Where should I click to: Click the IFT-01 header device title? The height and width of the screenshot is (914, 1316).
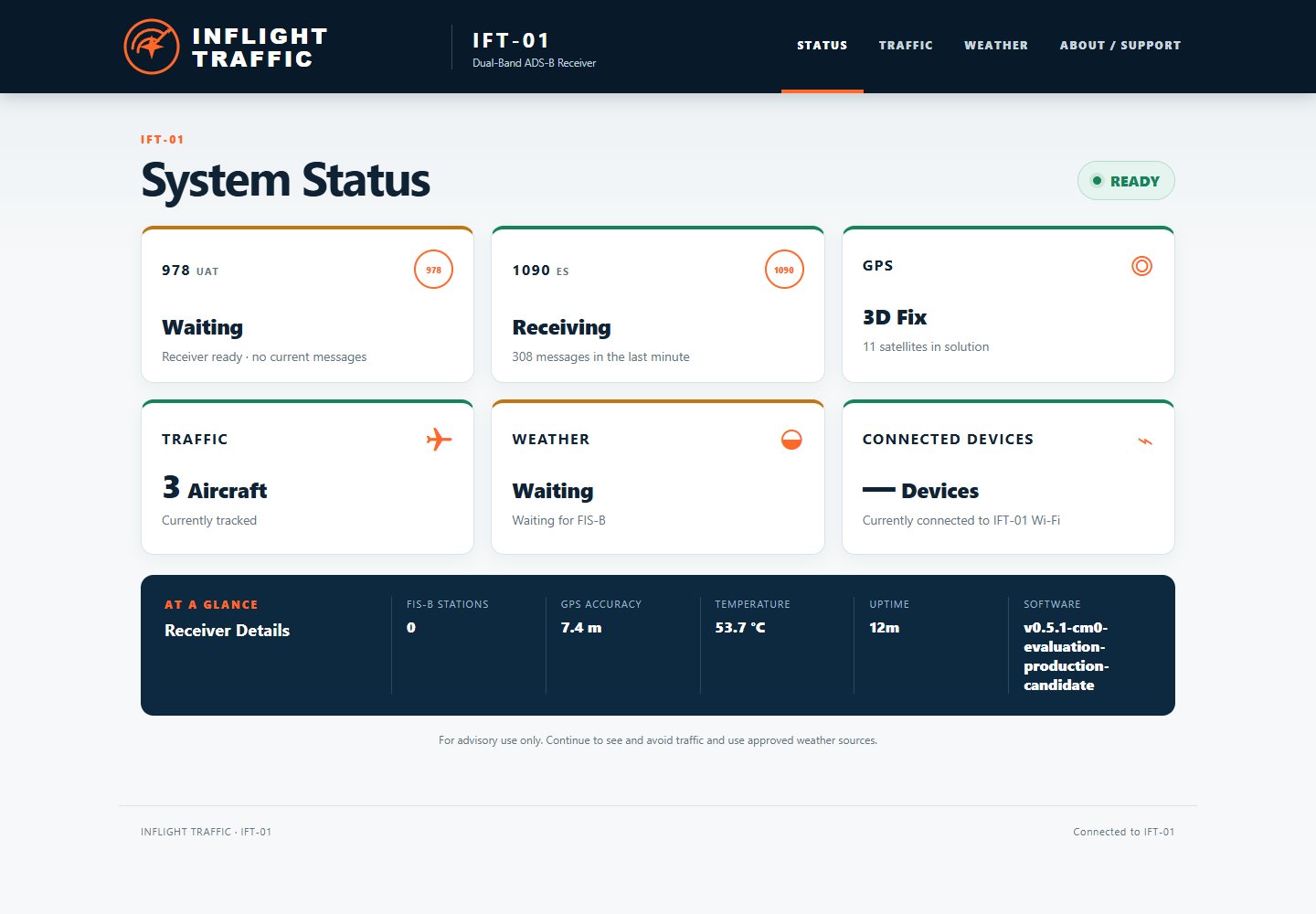point(511,40)
